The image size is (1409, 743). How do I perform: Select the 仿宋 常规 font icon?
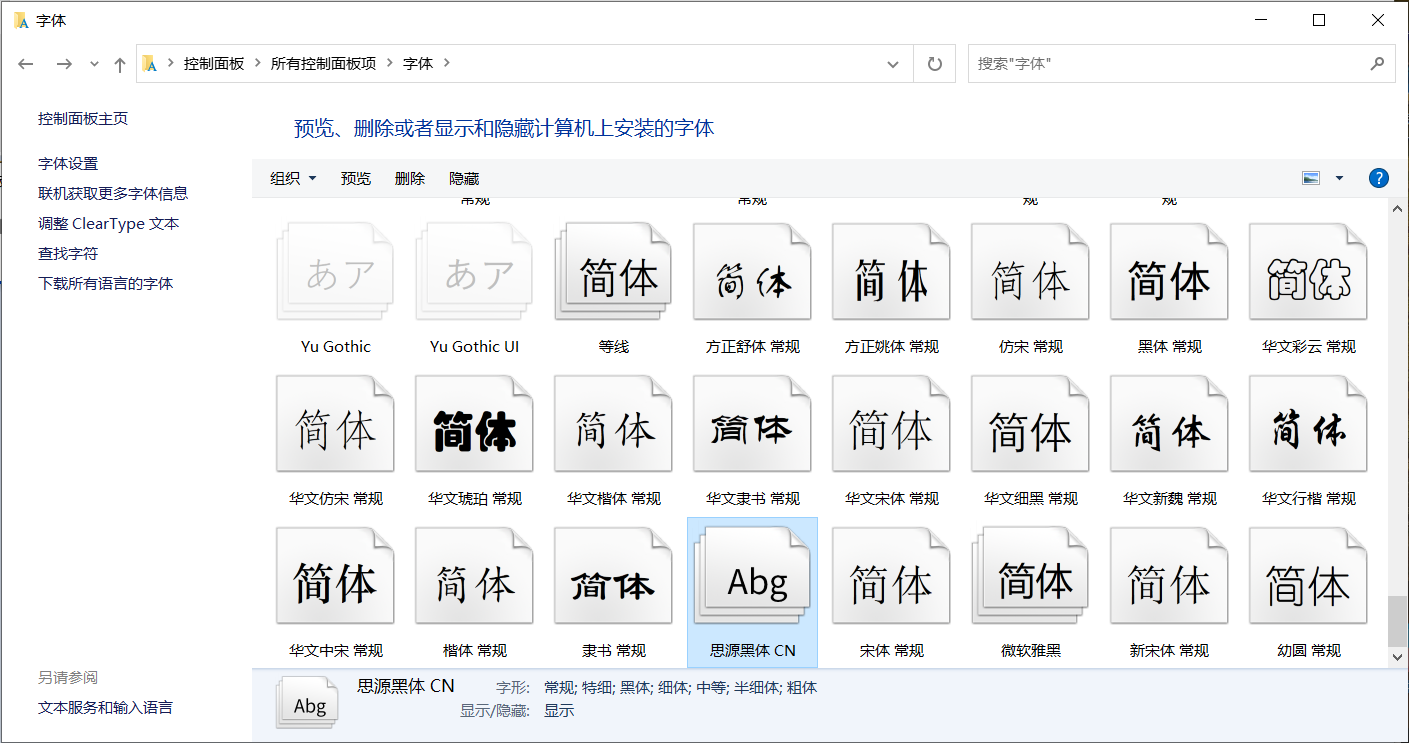[1030, 272]
